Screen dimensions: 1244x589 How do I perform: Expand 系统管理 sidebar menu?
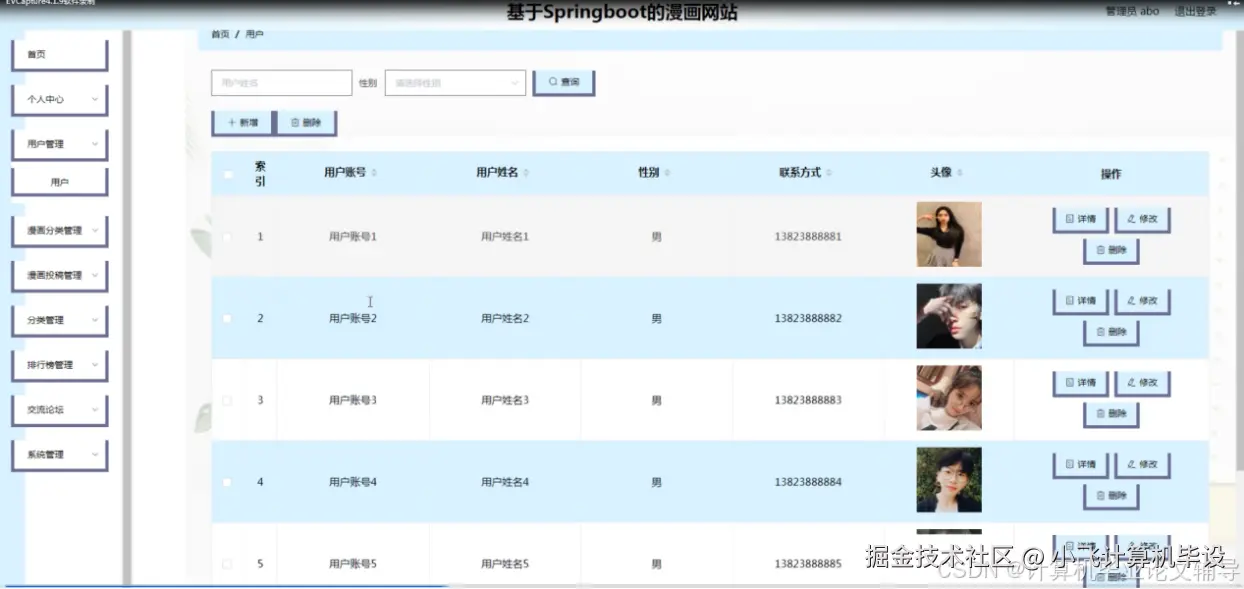pyautogui.click(x=59, y=454)
